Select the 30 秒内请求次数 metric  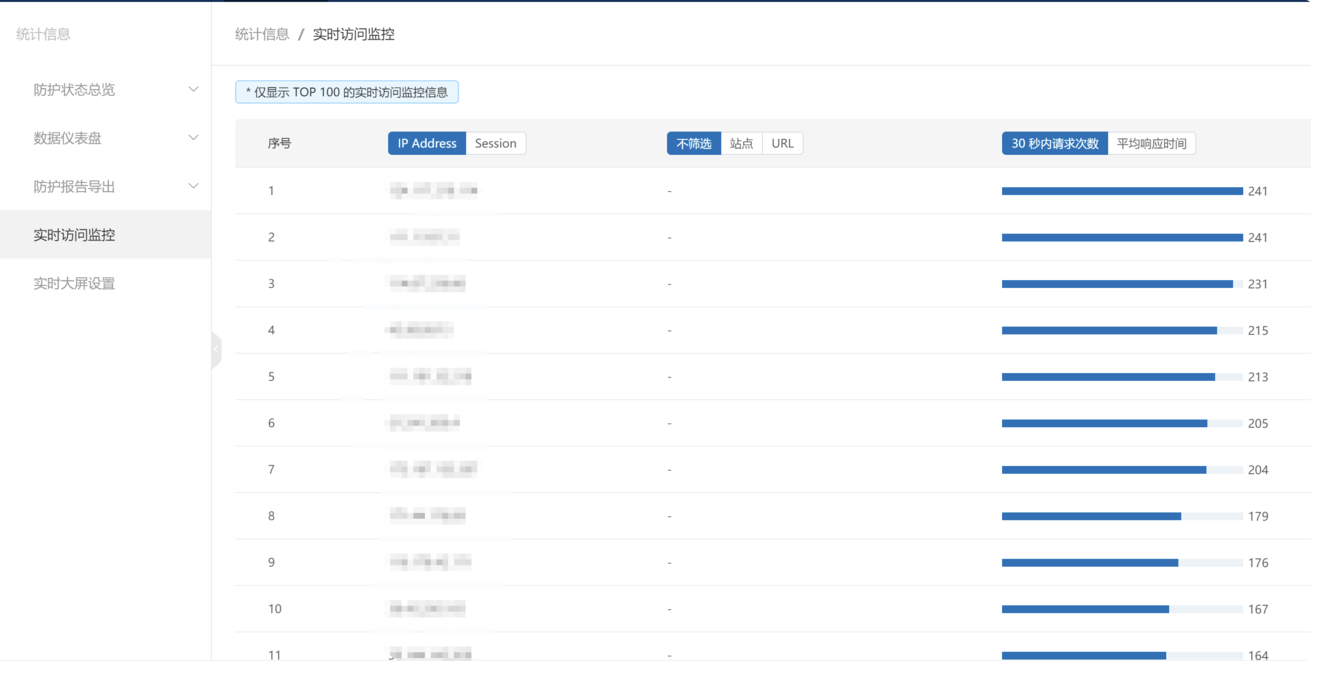pos(1054,143)
